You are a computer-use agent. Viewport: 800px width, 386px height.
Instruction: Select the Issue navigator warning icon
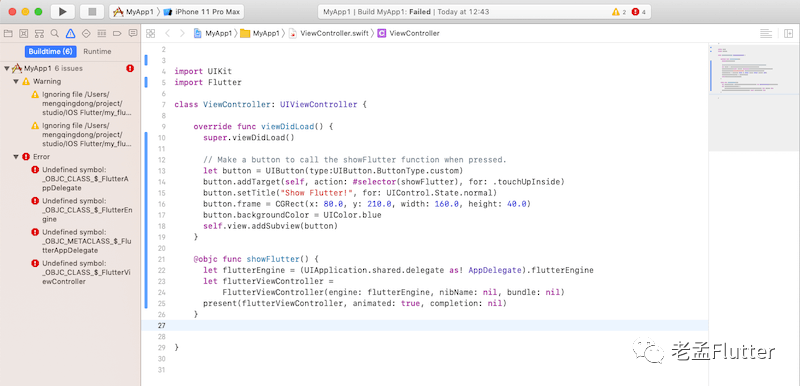pyautogui.click(x=70, y=34)
